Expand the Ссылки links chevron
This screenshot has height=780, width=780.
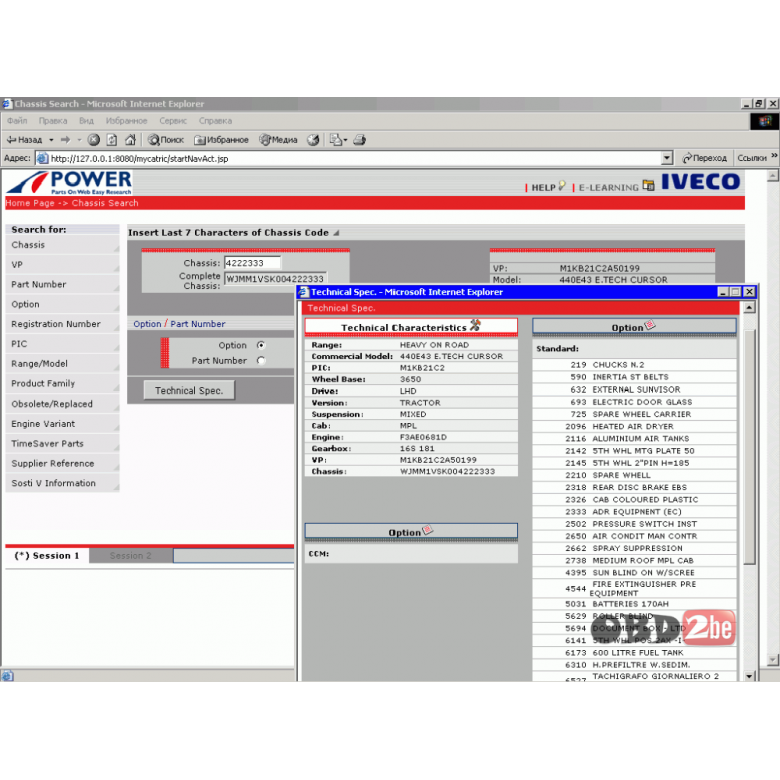coord(774,157)
